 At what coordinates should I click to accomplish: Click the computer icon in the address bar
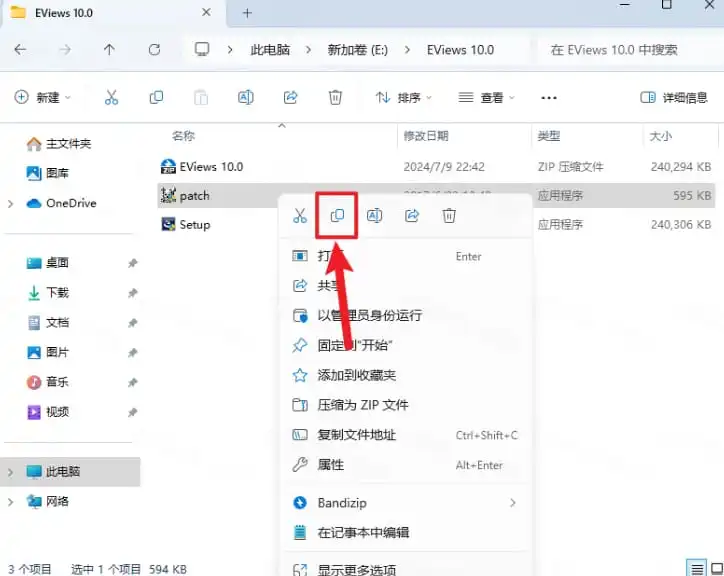[x=202, y=49]
